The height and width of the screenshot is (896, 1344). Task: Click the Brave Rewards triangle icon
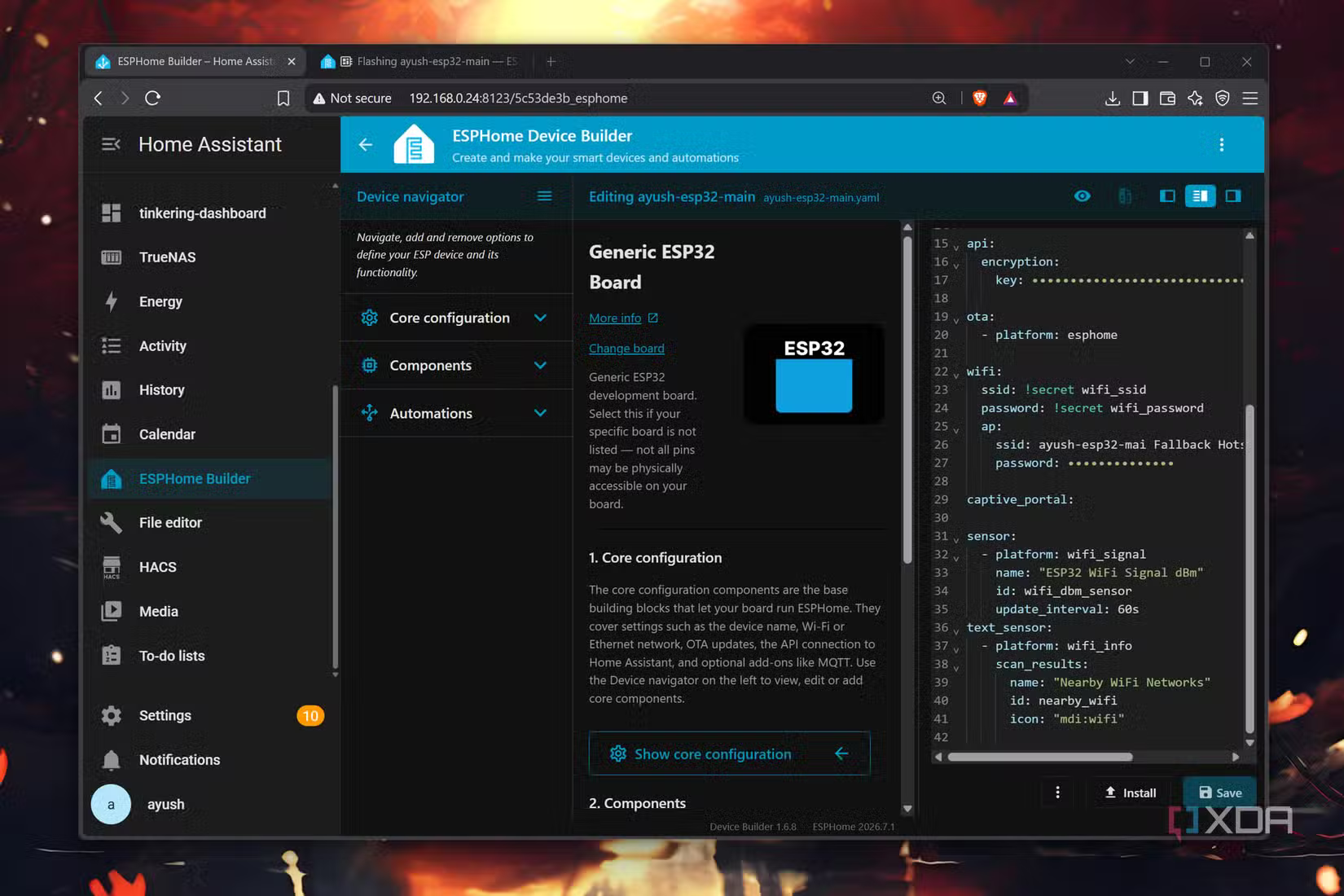(x=1010, y=99)
